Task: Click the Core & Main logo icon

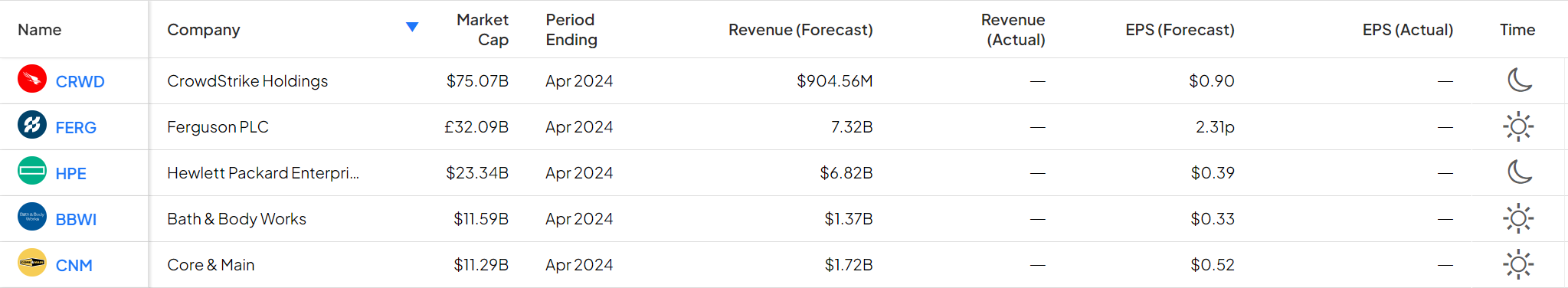Action: click(x=32, y=263)
